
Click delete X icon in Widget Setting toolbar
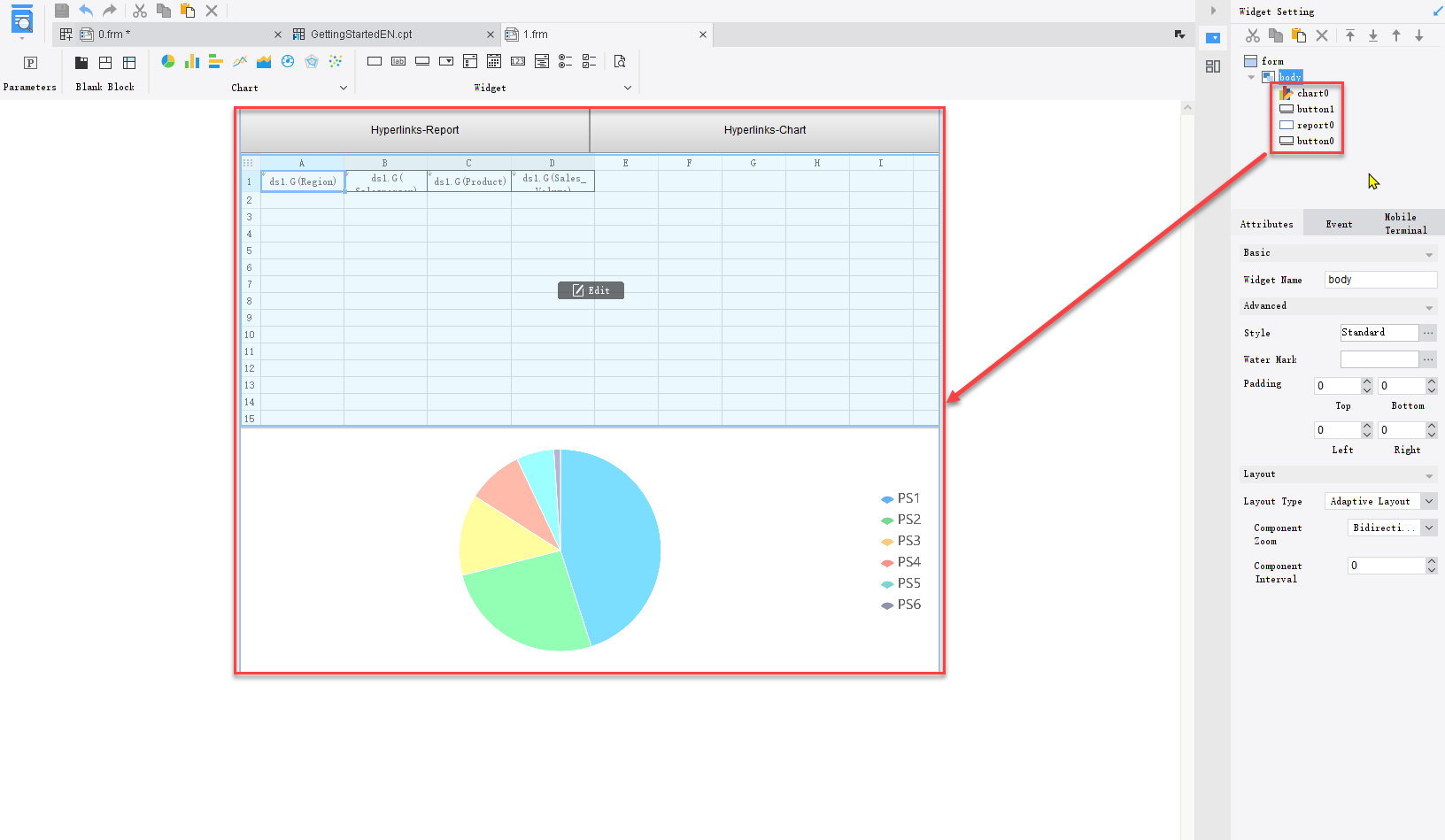pos(1322,35)
